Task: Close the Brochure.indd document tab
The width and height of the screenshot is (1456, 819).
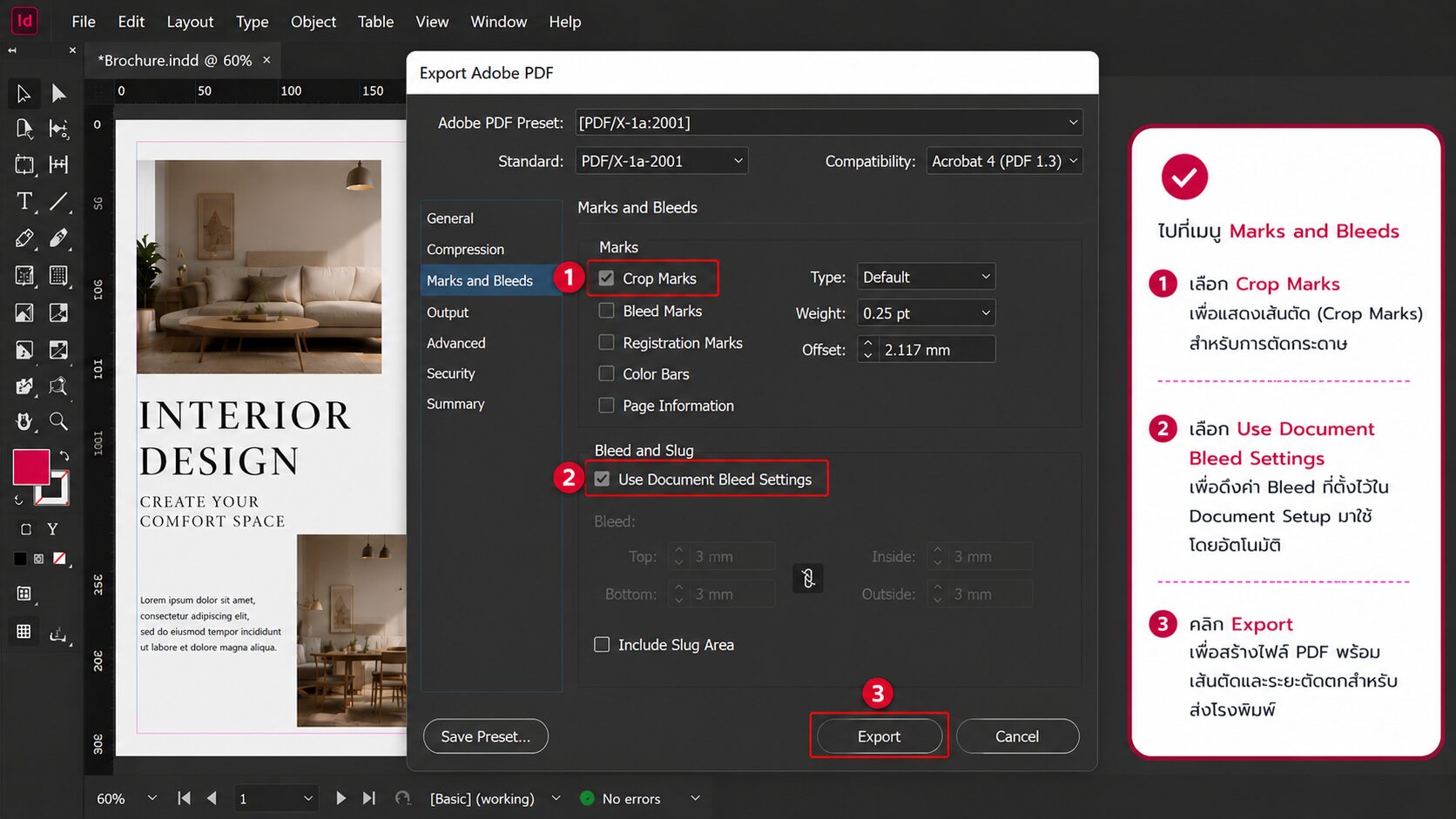Action: (x=266, y=60)
